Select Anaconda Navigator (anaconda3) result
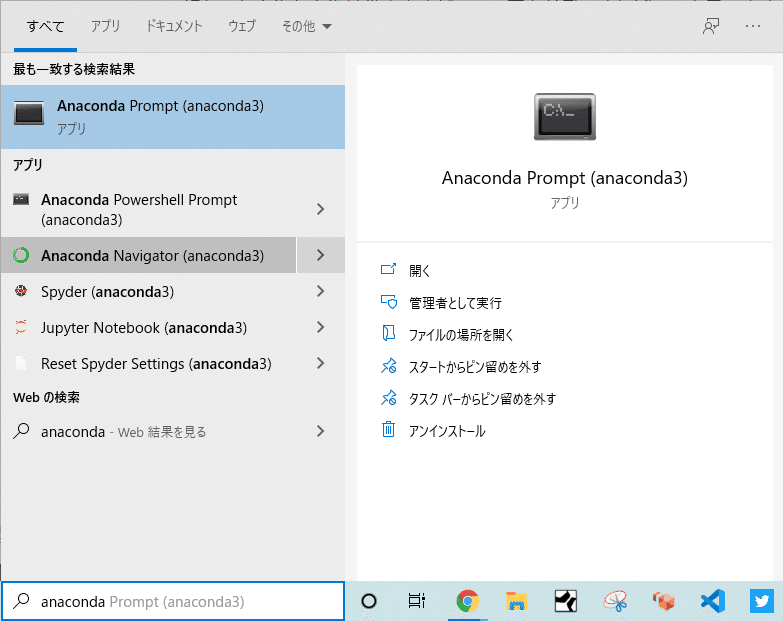783x621 pixels. pos(149,255)
